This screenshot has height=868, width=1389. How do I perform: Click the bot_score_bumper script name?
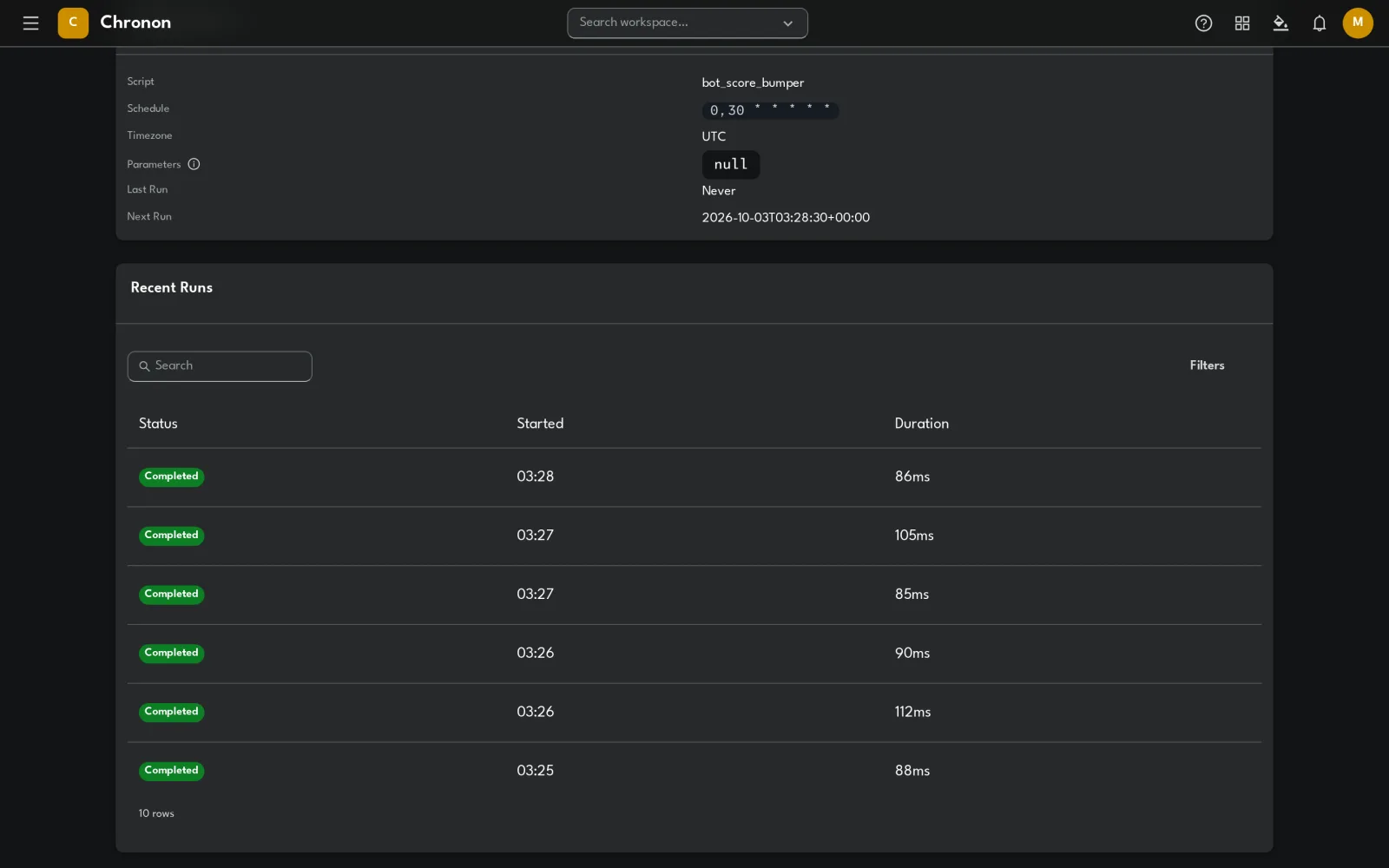753,83
